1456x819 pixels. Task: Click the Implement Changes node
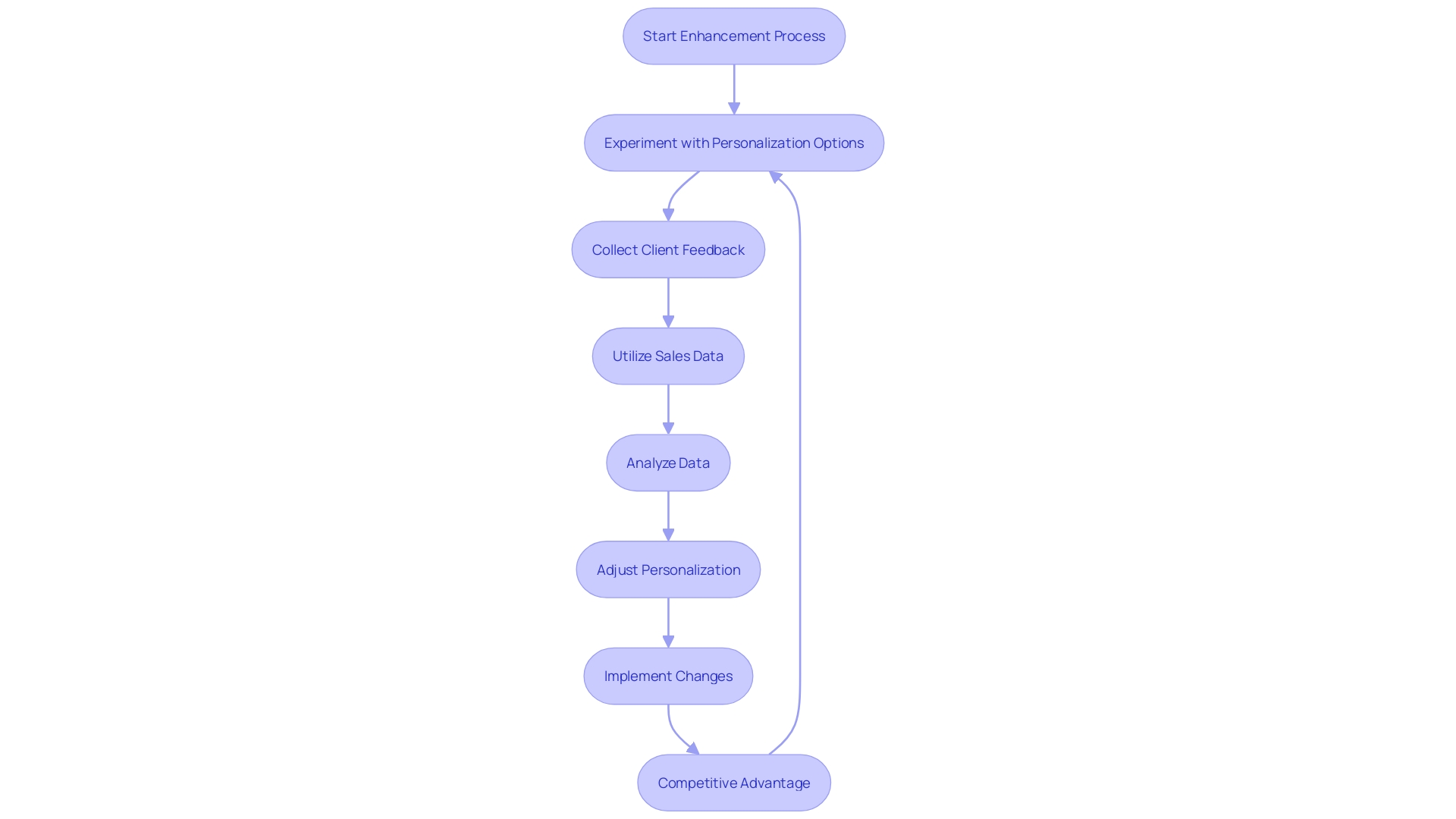[x=668, y=676]
